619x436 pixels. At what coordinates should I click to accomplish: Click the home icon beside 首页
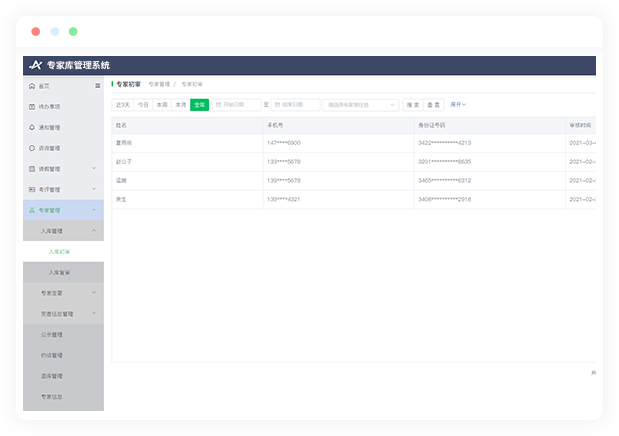coord(32,86)
